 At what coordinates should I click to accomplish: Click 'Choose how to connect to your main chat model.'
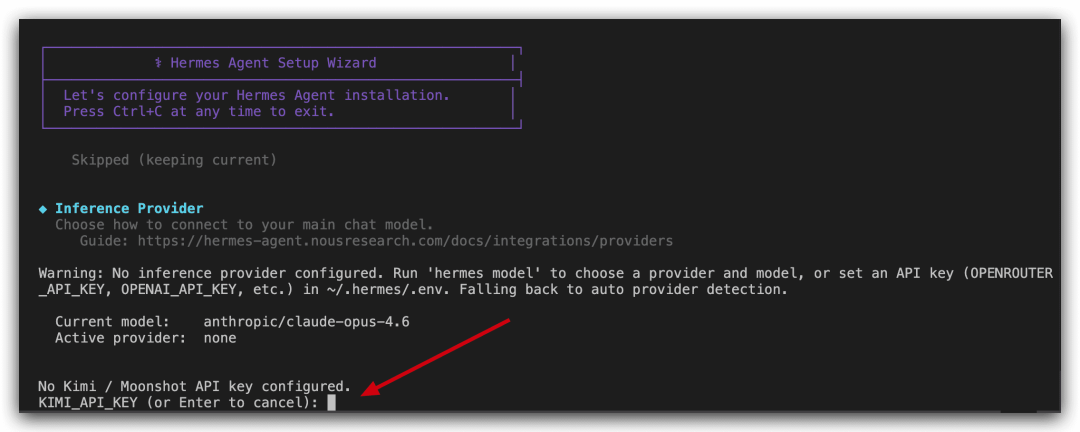point(245,225)
